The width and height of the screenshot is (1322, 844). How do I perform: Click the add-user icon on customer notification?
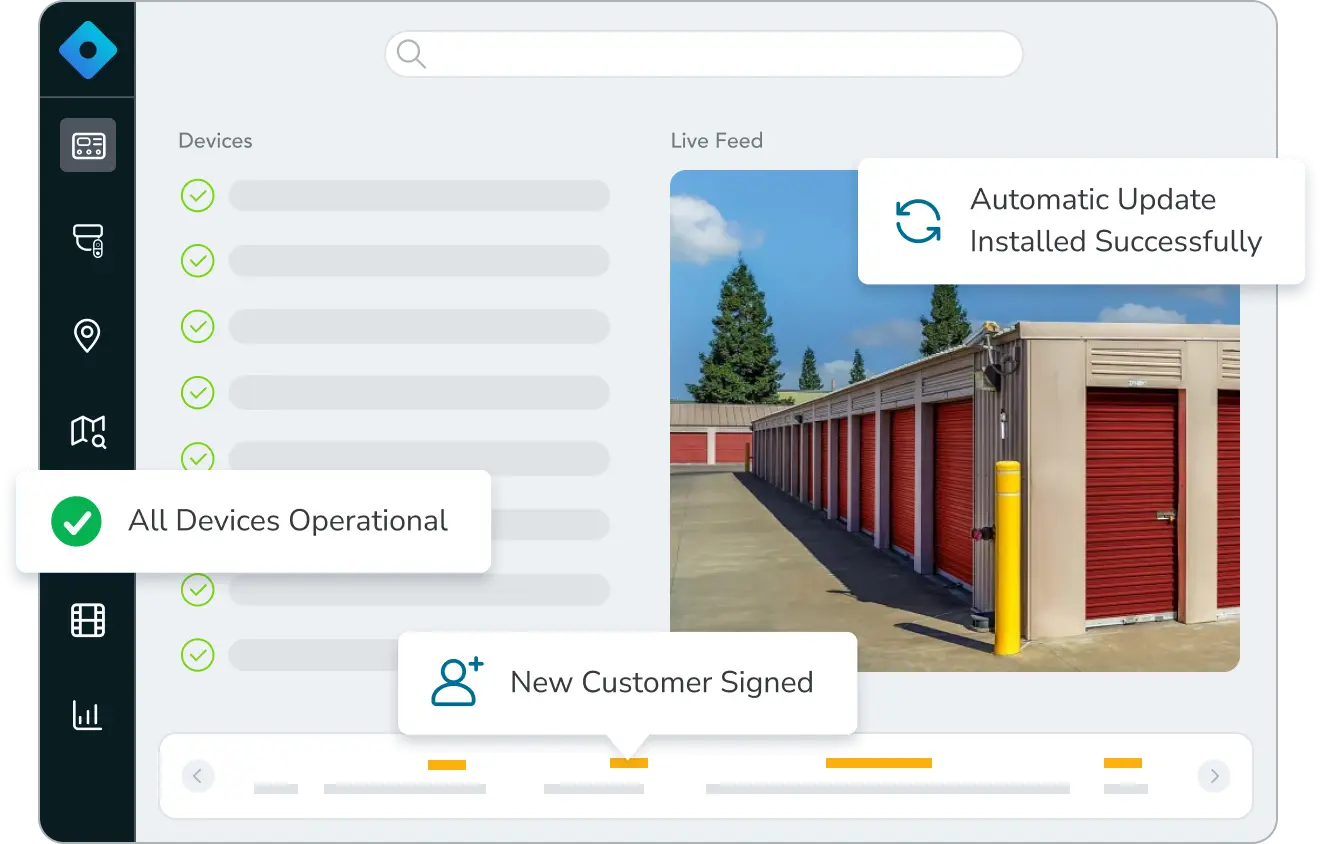pos(456,682)
